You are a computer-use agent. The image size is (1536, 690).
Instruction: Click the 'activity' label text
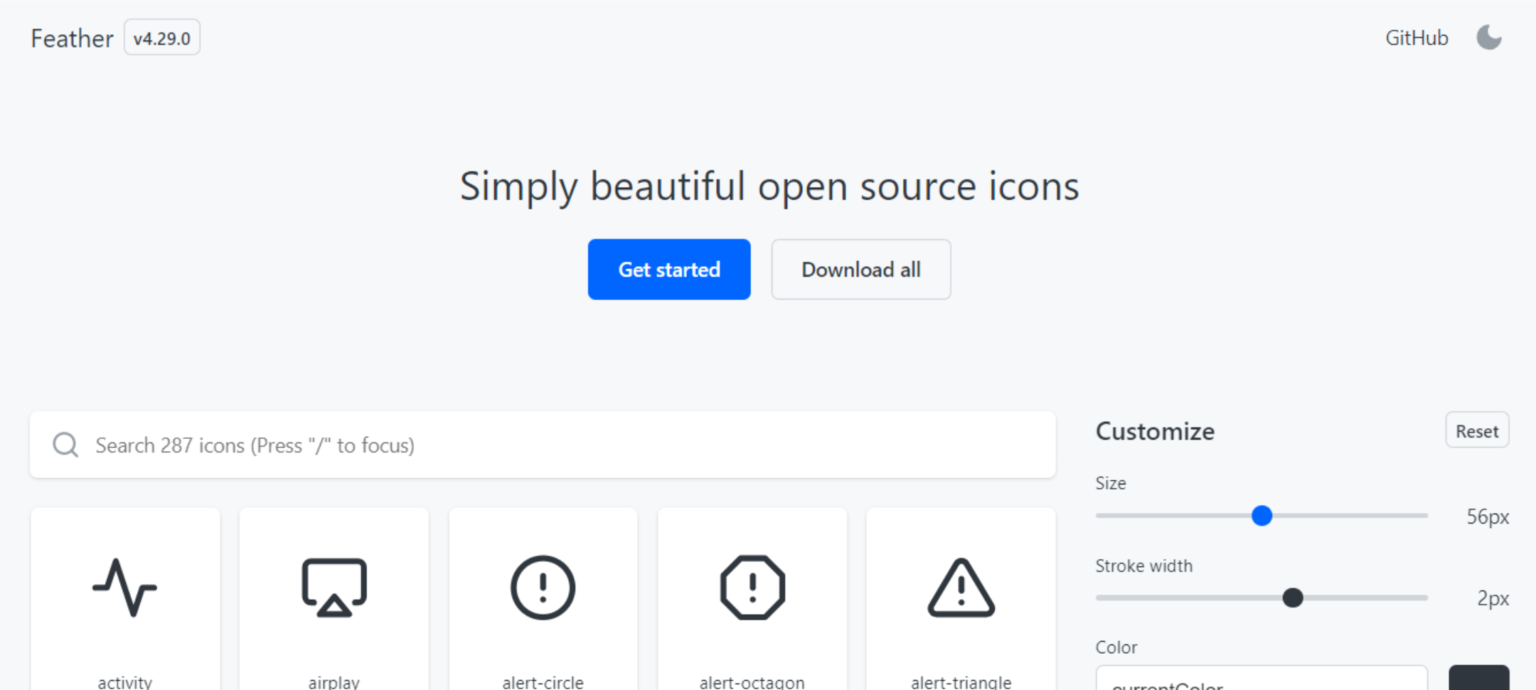[x=124, y=682]
